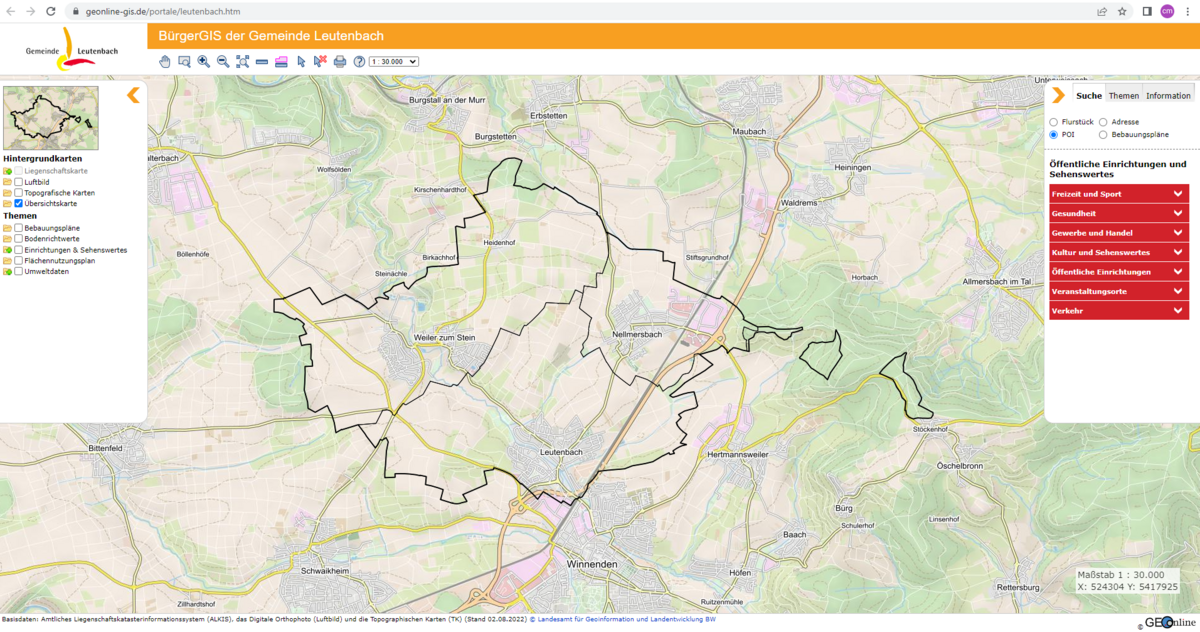Open the browser share icon
Screen dimensions: 1200x632
[x=1101, y=11]
